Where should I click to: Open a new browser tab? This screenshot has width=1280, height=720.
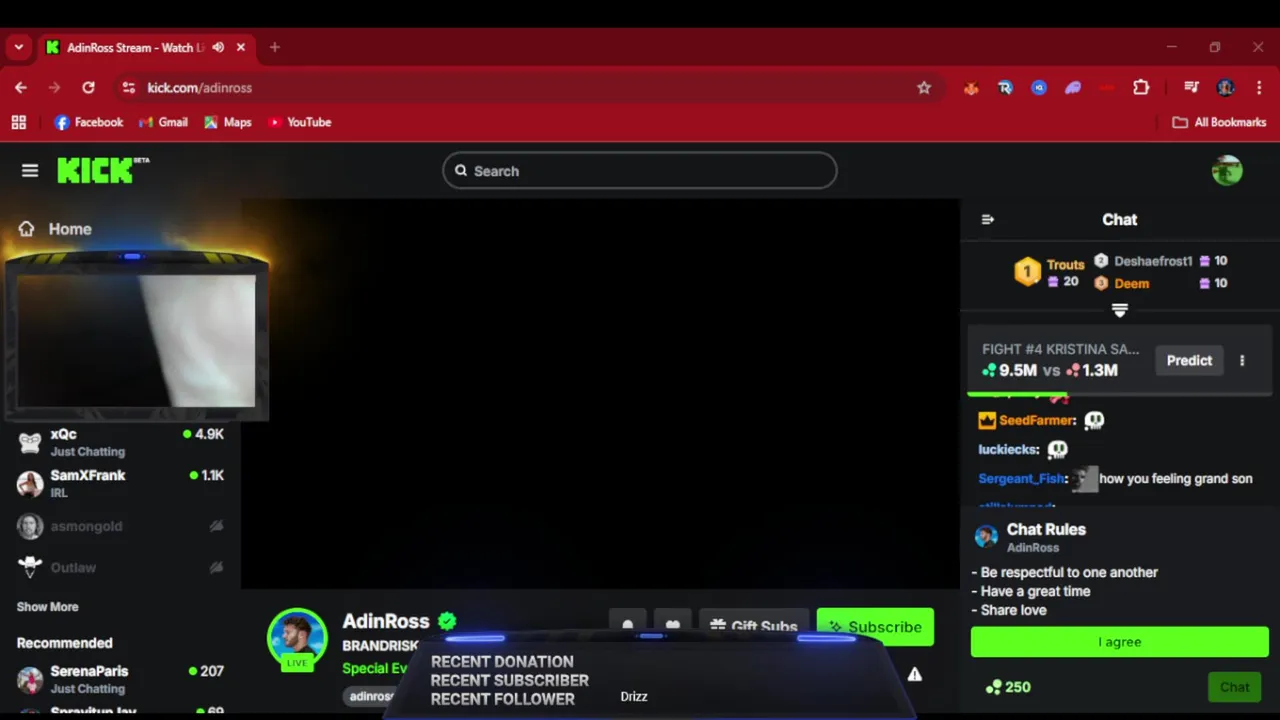(275, 48)
